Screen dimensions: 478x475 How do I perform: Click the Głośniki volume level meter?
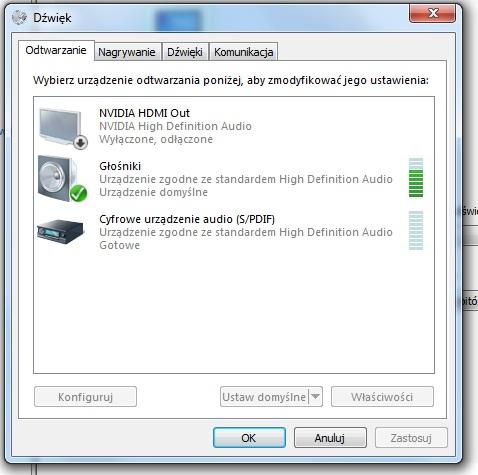[416, 178]
